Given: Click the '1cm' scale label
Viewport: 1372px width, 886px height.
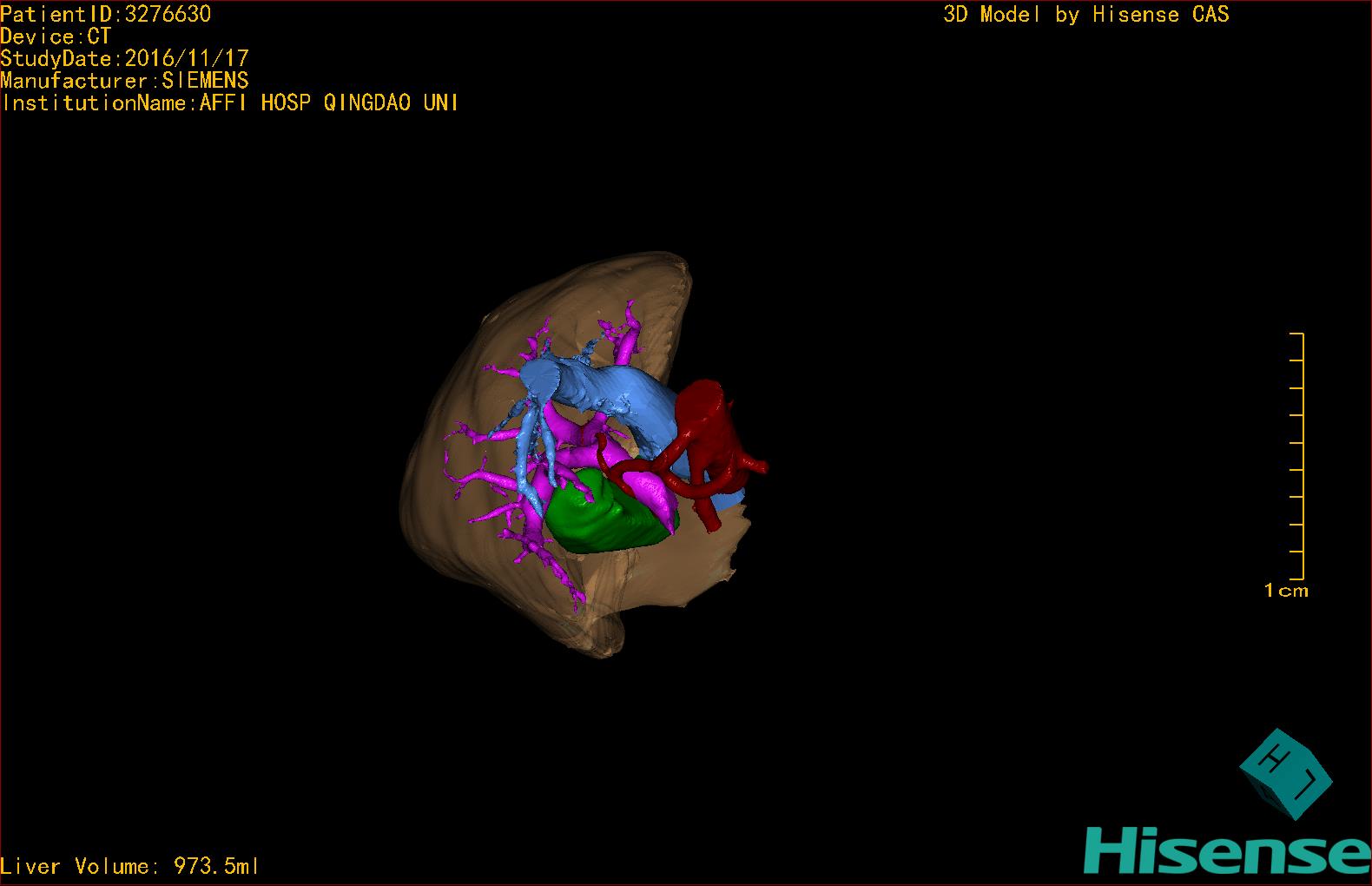Looking at the screenshot, I should pos(1286,591).
